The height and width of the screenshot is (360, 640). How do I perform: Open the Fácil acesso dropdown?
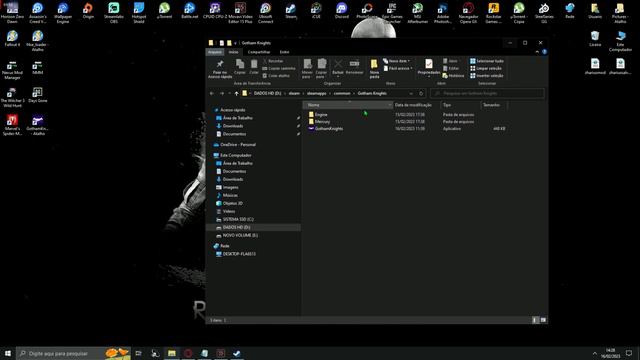[x=398, y=69]
